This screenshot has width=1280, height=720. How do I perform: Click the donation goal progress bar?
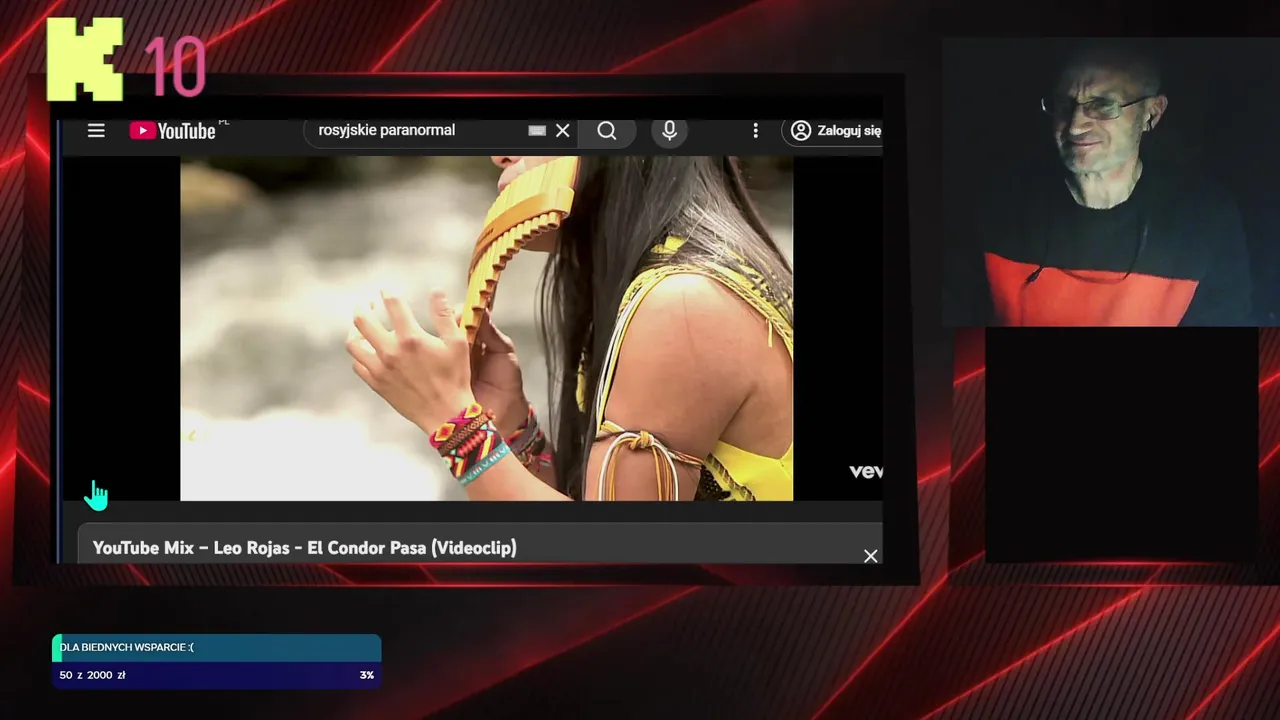click(x=217, y=648)
